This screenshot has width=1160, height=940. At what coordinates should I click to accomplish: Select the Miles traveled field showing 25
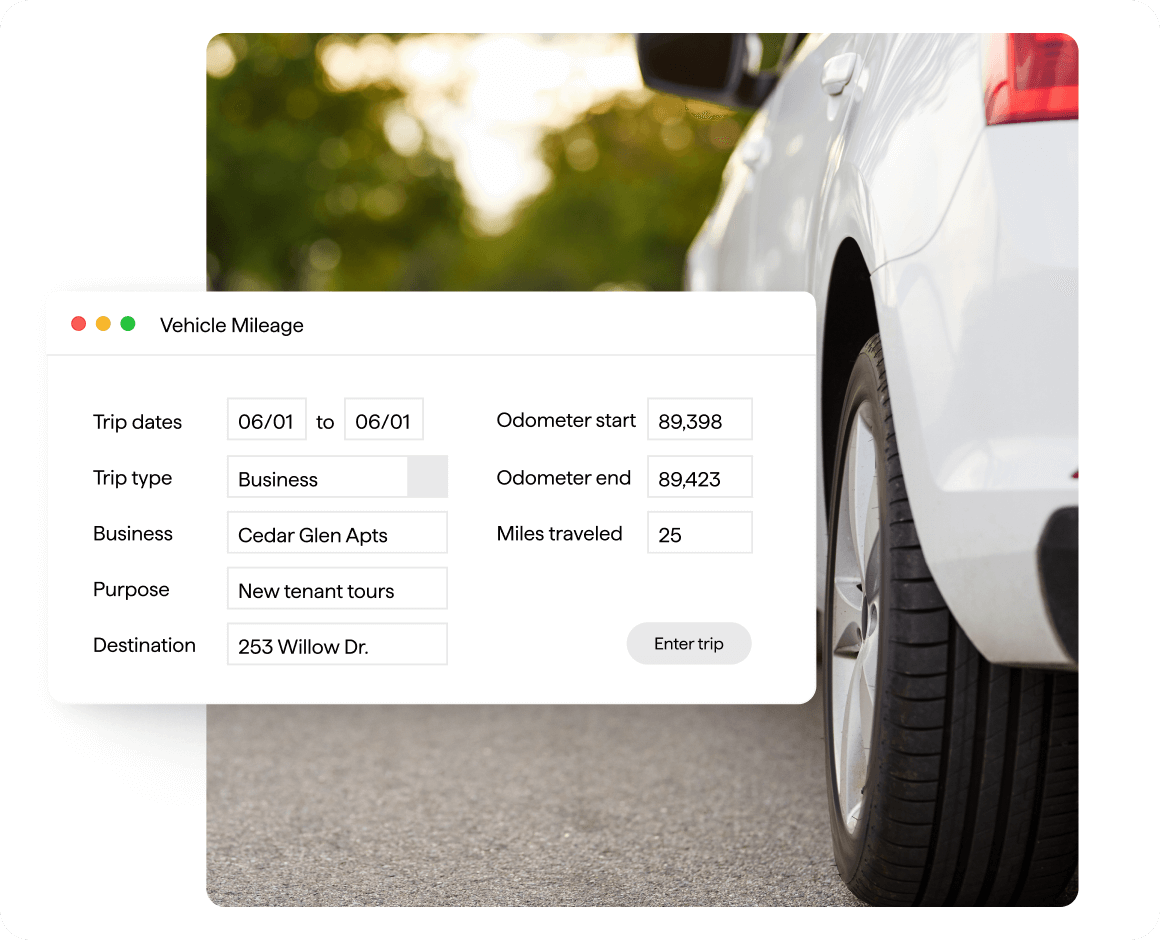pyautogui.click(x=699, y=532)
